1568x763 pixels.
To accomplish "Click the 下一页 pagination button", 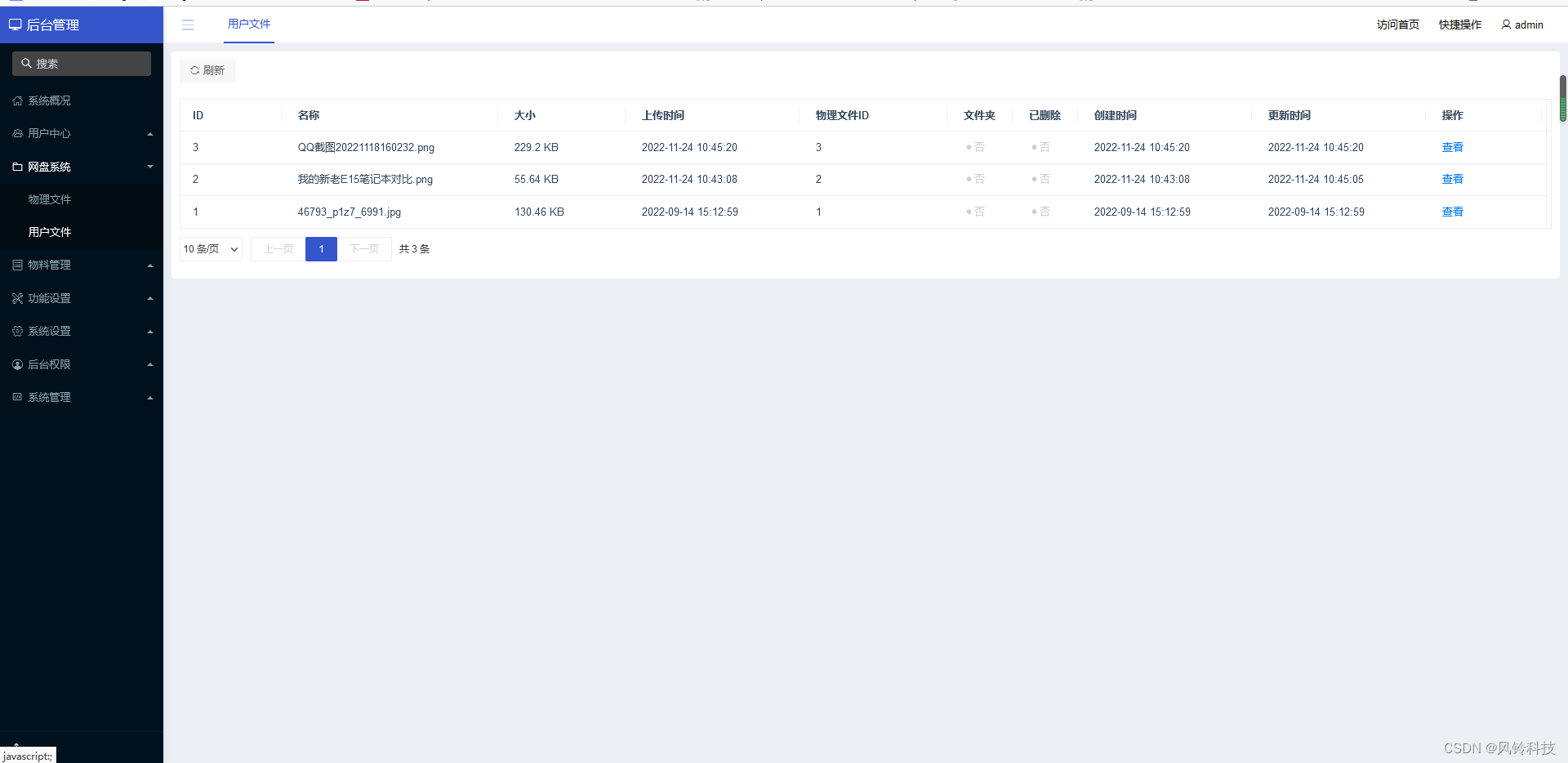I will 364,249.
